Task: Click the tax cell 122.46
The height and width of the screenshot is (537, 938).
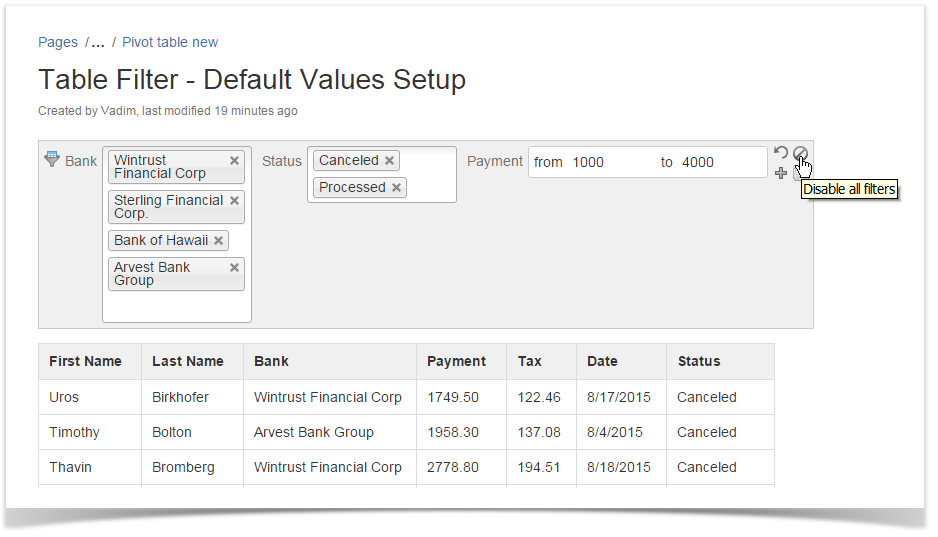Action: tap(539, 397)
